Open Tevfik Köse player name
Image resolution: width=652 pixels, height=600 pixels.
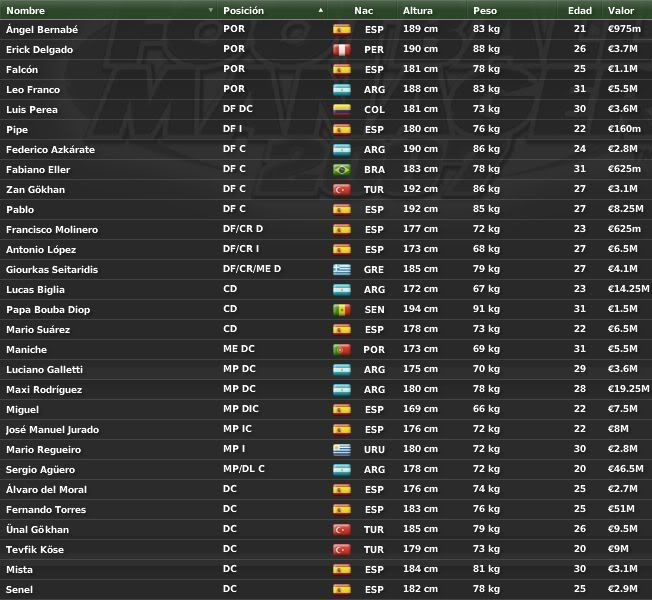[x=35, y=549]
